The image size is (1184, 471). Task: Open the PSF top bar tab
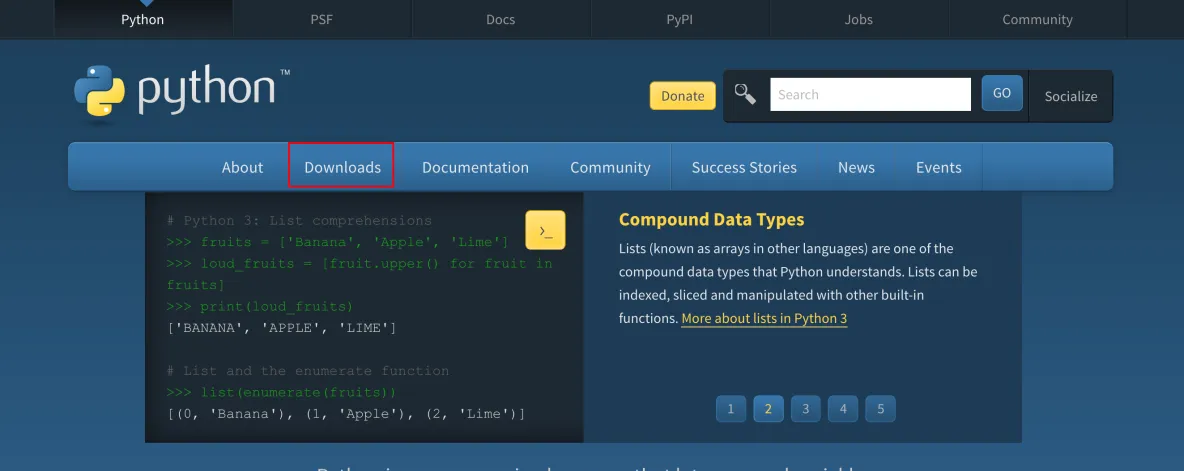[322, 20]
